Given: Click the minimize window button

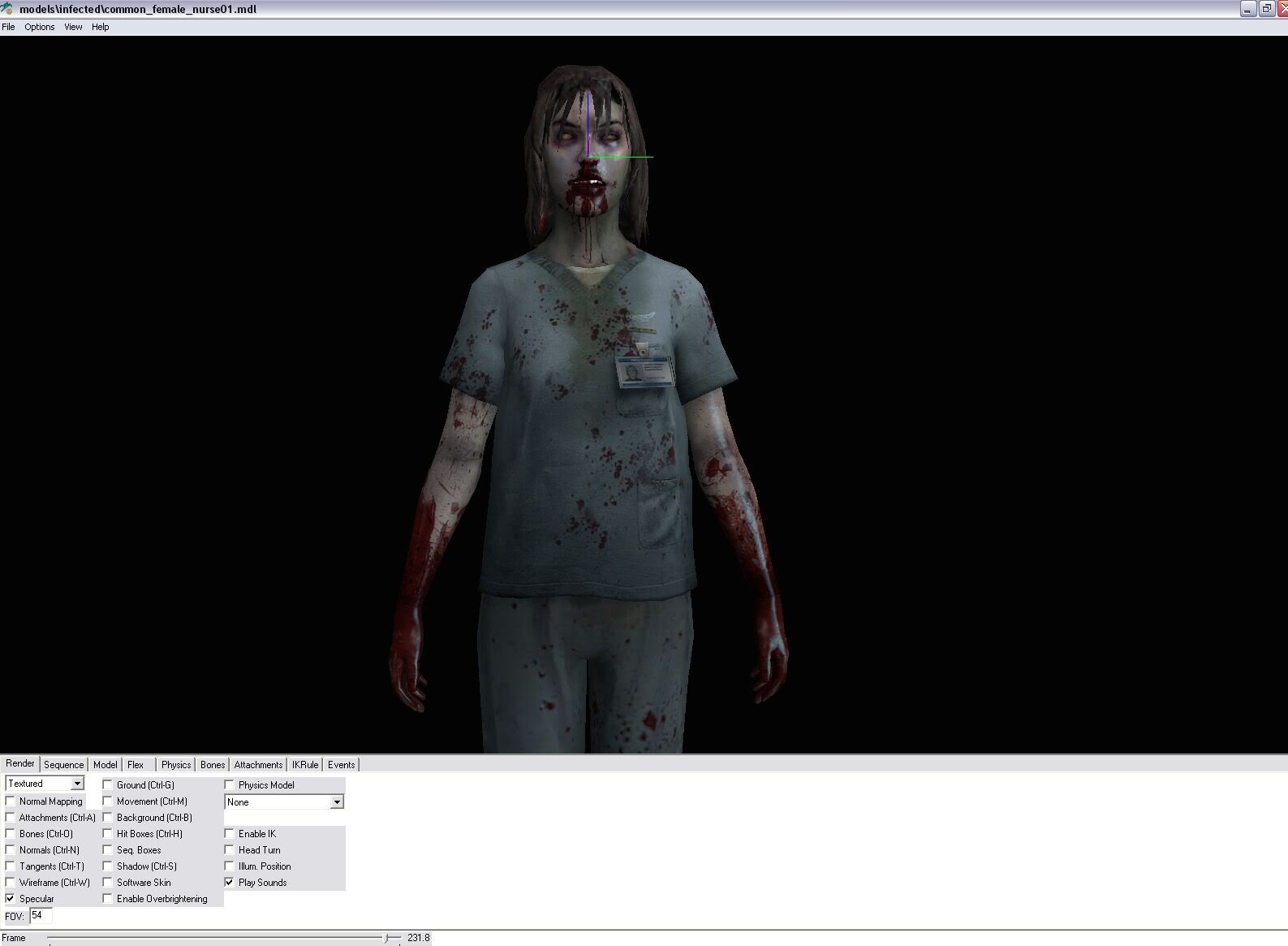Looking at the screenshot, I should pyautogui.click(x=1248, y=9).
